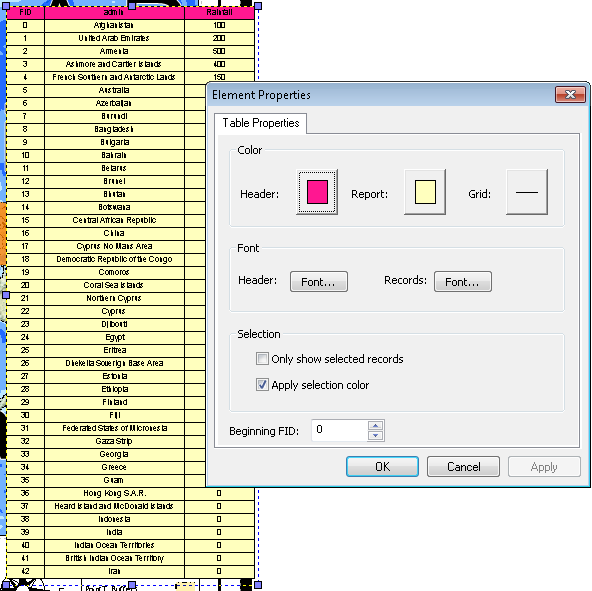Screen dimensions: 592x591
Task: Open the Header color picker swatch
Action: tap(317, 192)
